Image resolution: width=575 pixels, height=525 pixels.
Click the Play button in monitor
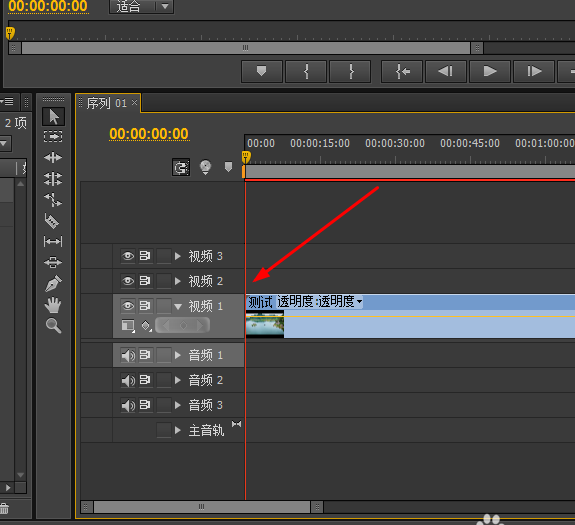(490, 71)
